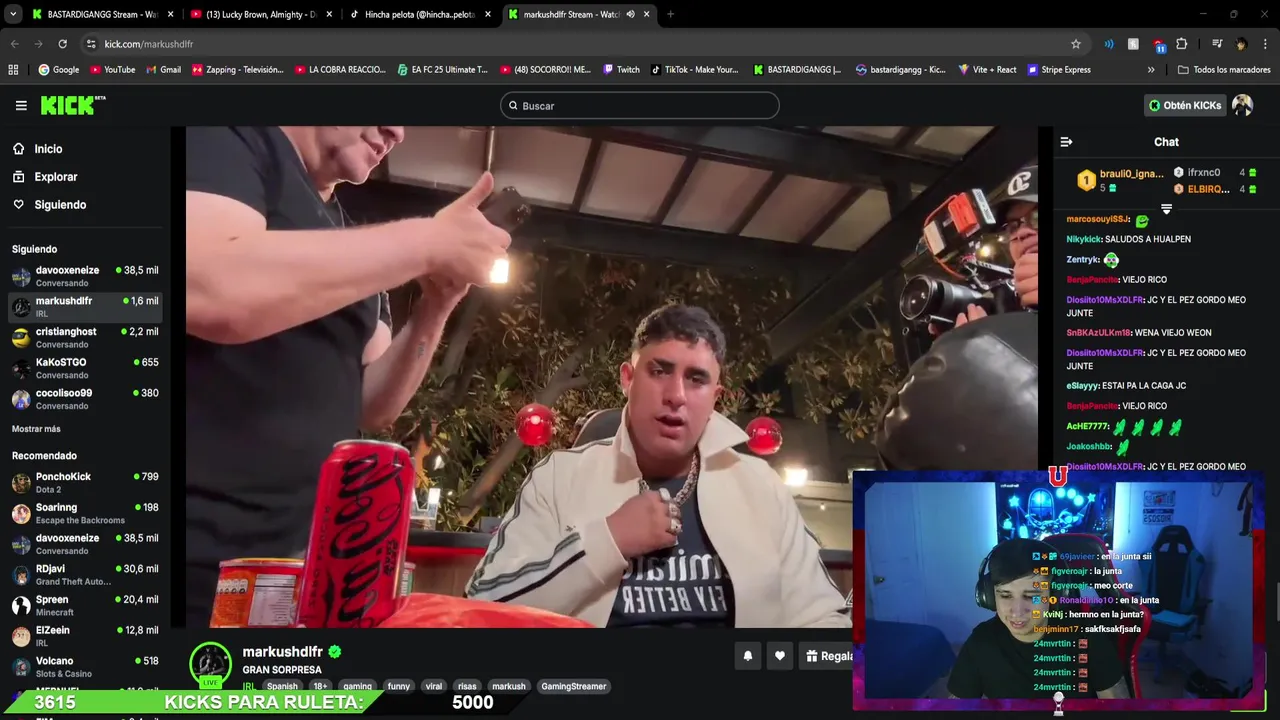Open ElZeein recommended channel
This screenshot has width=1280, height=720.
point(85,636)
